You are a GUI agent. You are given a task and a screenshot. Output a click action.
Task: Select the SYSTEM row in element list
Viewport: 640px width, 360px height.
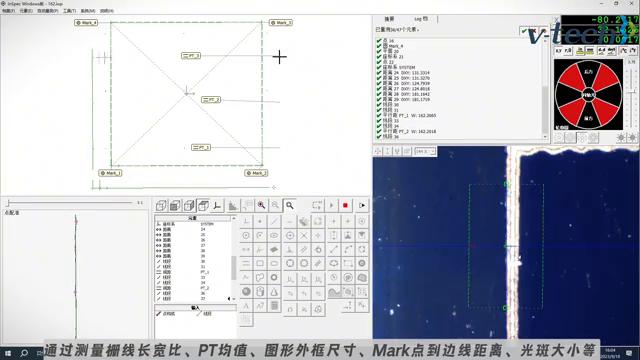click(x=192, y=224)
